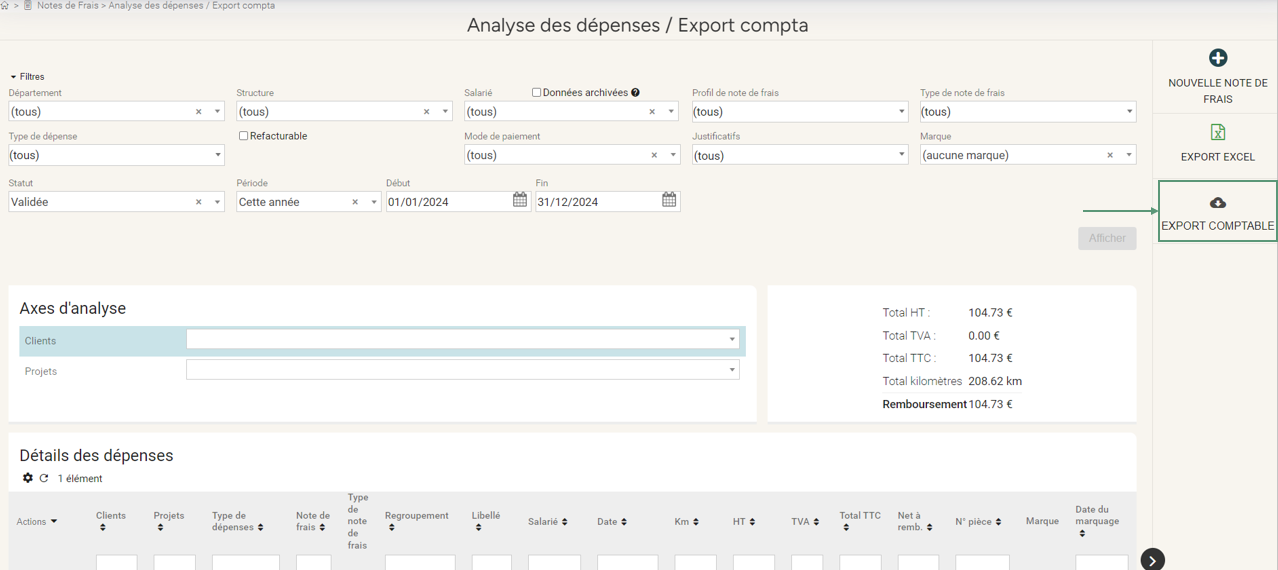Open the Fin date calendar picker
The height and width of the screenshot is (570, 1278).
tap(669, 201)
